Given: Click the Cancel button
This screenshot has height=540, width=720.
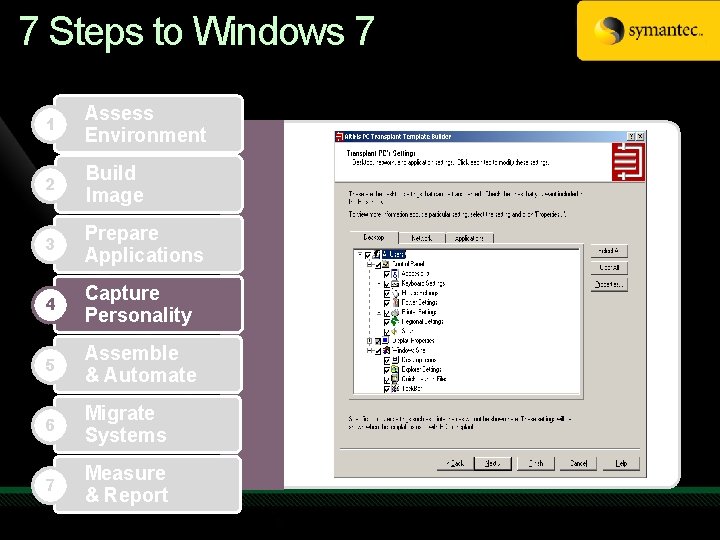Looking at the screenshot, I should (578, 463).
